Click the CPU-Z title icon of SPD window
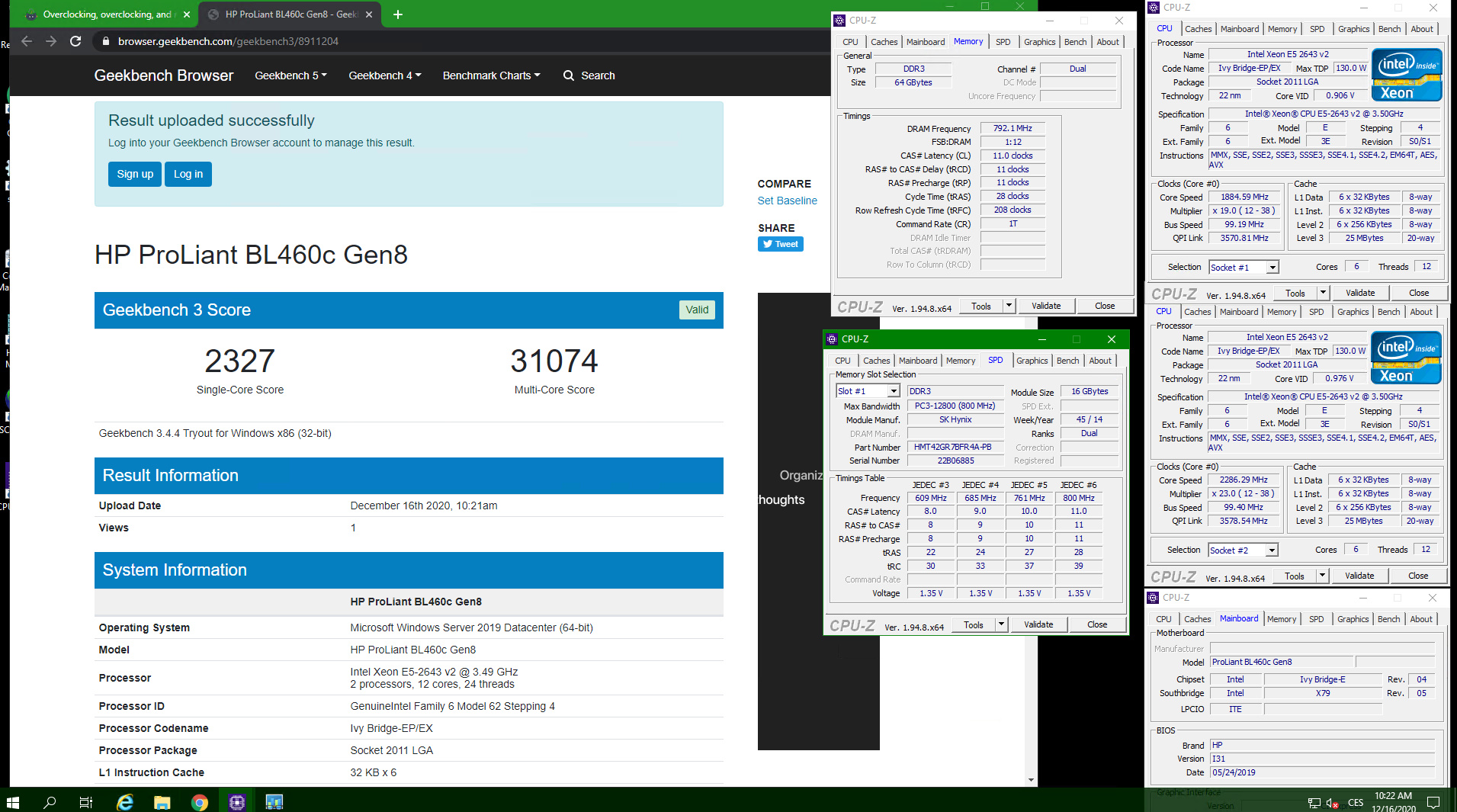Viewport: 1457px width, 812px height. (x=832, y=339)
